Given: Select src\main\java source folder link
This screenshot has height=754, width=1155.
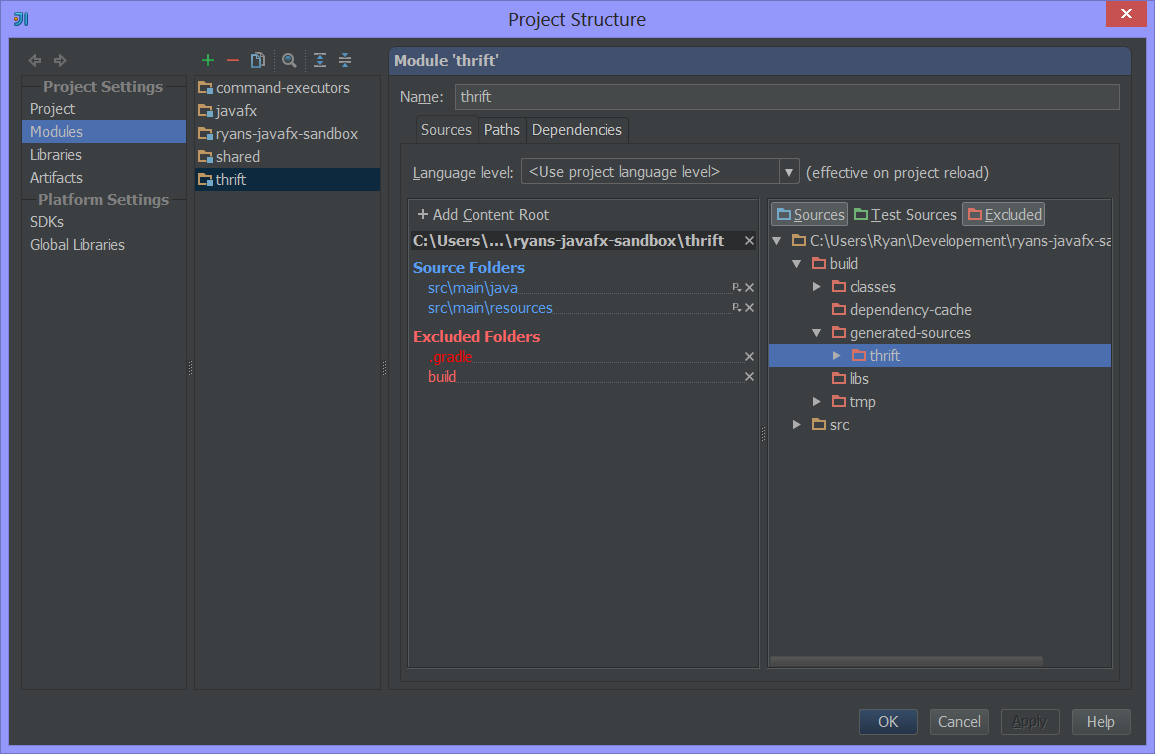Looking at the screenshot, I should point(473,288).
